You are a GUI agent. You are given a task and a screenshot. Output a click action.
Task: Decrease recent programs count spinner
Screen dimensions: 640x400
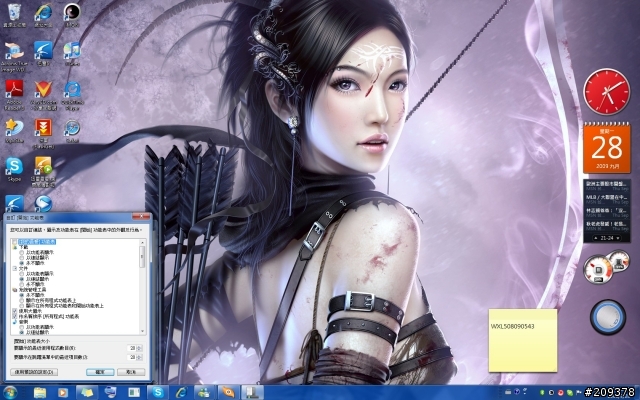(140, 350)
